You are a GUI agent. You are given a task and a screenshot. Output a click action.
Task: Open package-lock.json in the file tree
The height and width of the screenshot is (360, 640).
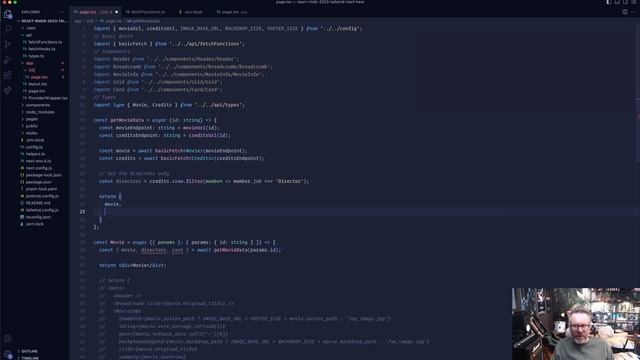click(x=43, y=175)
